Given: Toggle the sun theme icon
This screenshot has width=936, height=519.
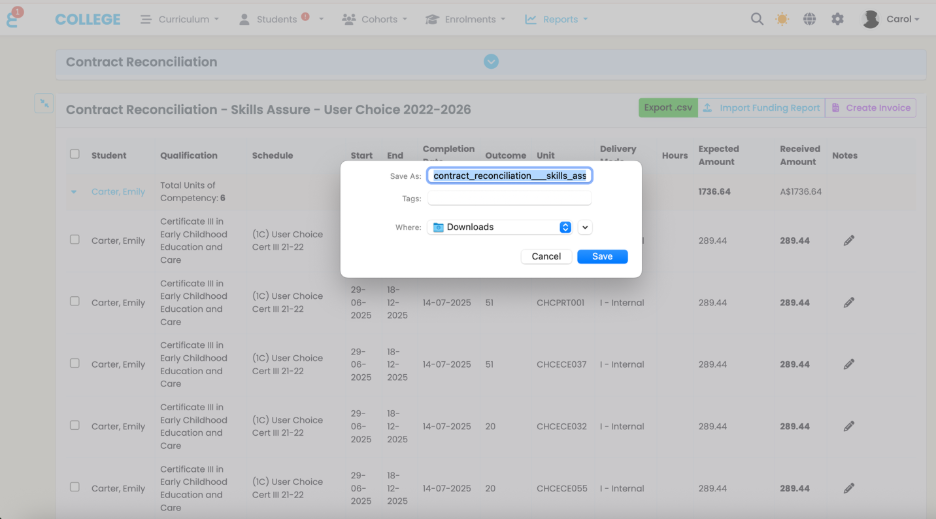Looking at the screenshot, I should [x=782, y=19].
